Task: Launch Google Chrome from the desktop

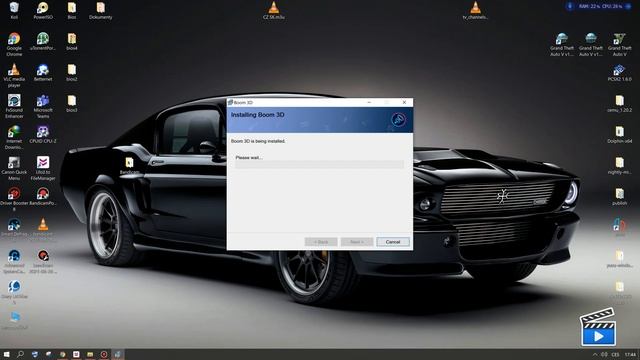Action: click(14, 44)
